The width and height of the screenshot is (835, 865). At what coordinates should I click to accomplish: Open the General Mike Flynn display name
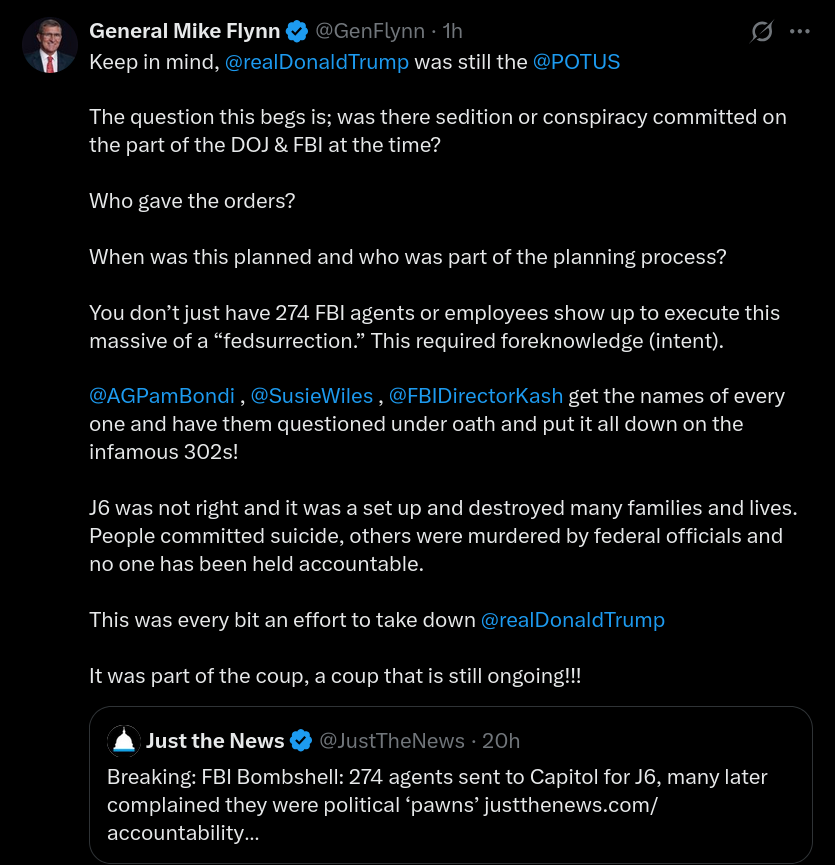(x=184, y=31)
